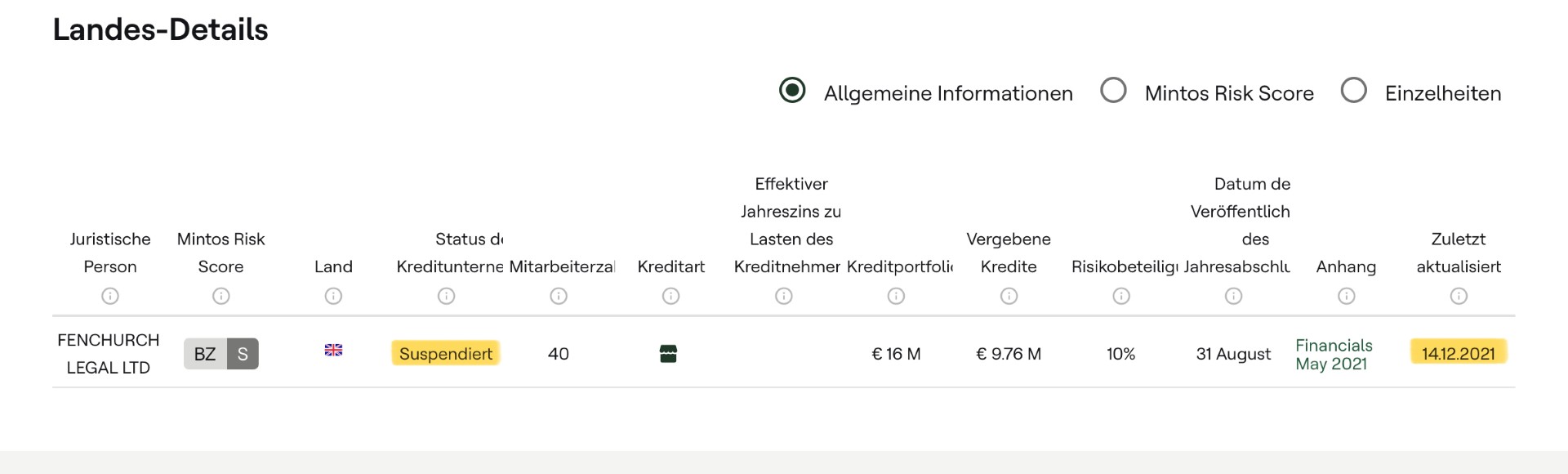
Task: Click the BZ risk score badge
Action: pyautogui.click(x=205, y=354)
